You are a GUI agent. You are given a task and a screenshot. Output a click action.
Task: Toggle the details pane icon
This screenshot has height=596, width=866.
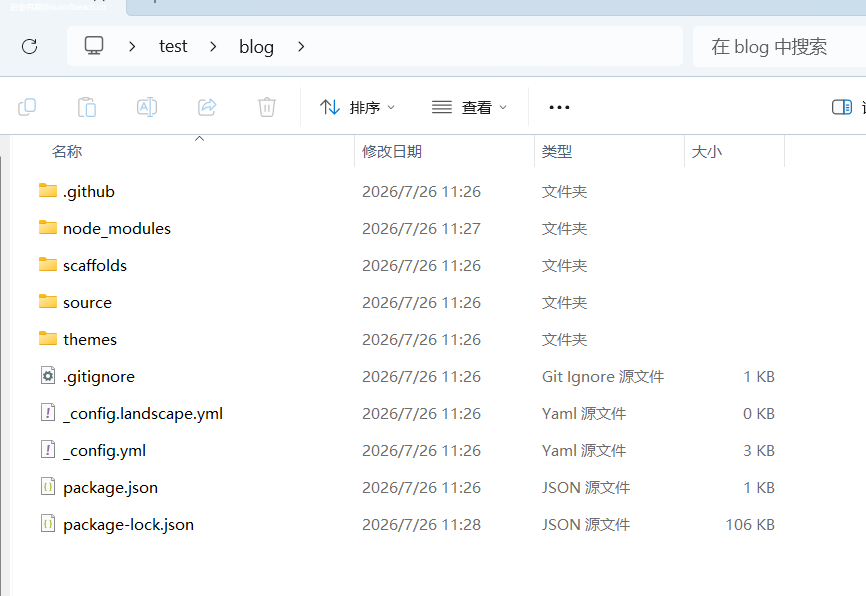click(x=842, y=107)
